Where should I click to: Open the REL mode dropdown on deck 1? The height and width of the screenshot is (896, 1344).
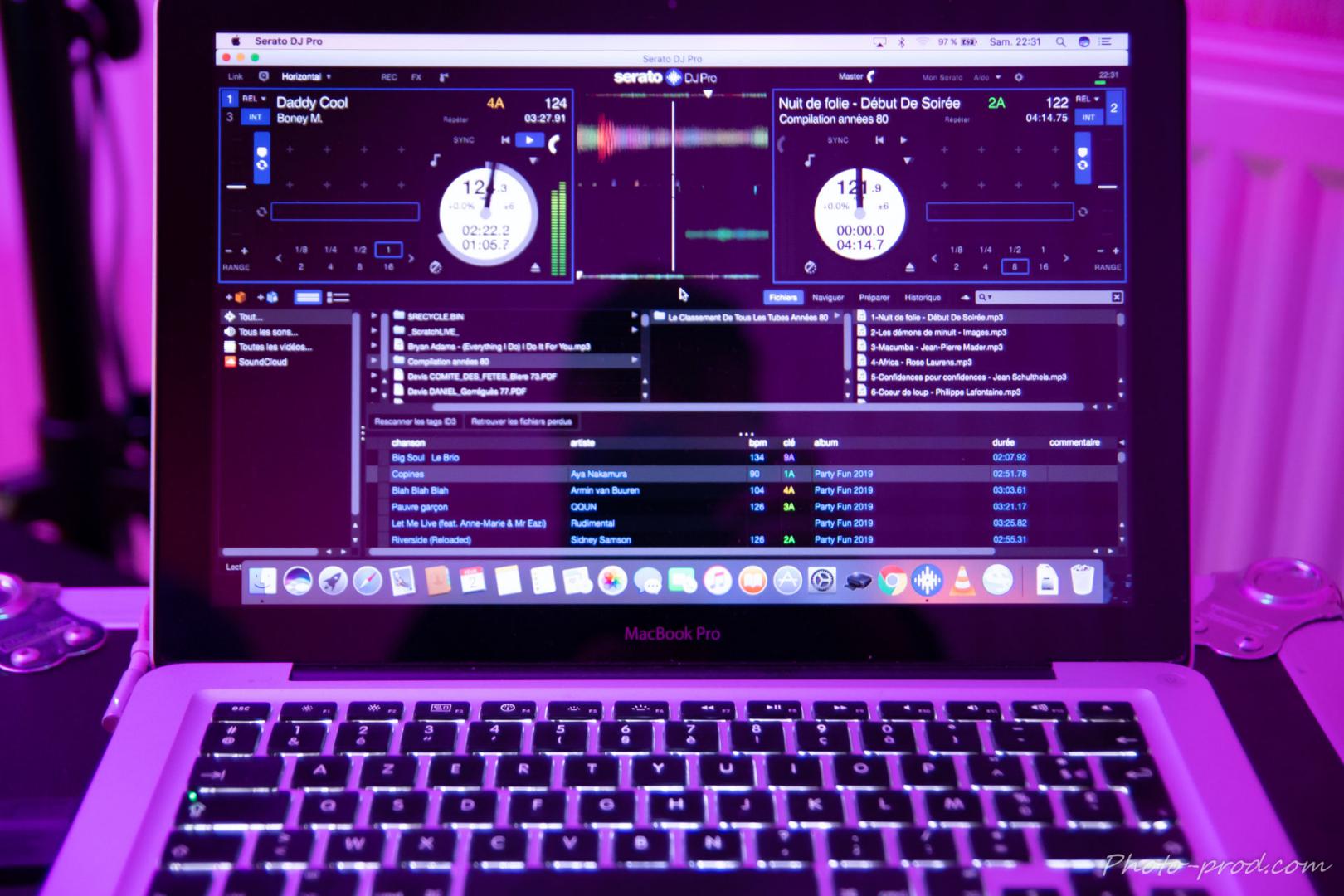click(253, 99)
